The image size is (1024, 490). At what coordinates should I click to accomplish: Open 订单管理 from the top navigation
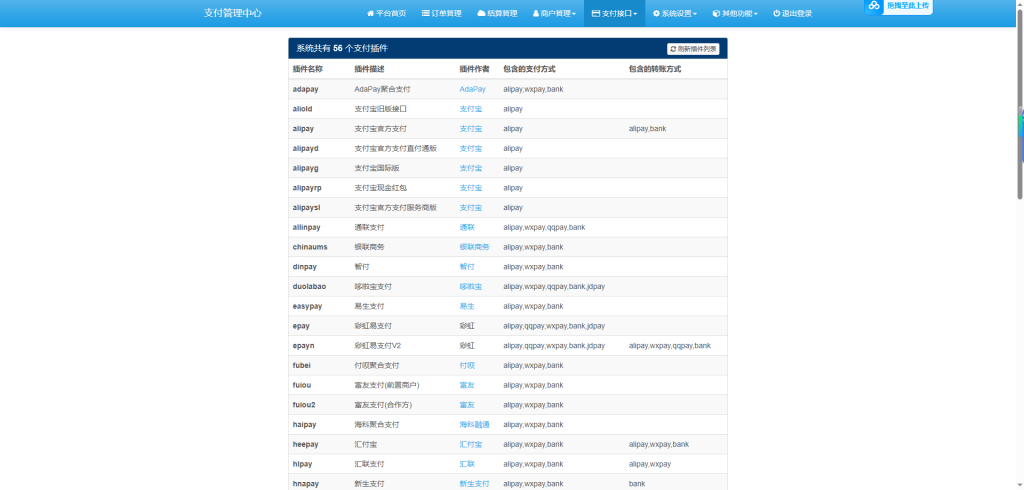tap(441, 13)
